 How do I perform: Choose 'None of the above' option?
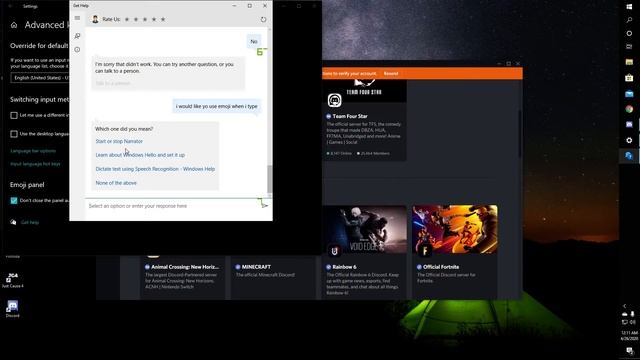pos(116,183)
